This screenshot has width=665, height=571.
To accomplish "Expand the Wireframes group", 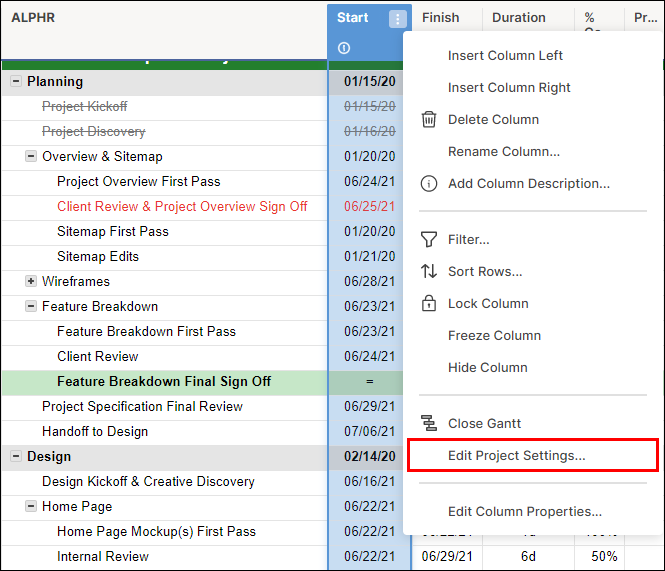I will point(31,282).
